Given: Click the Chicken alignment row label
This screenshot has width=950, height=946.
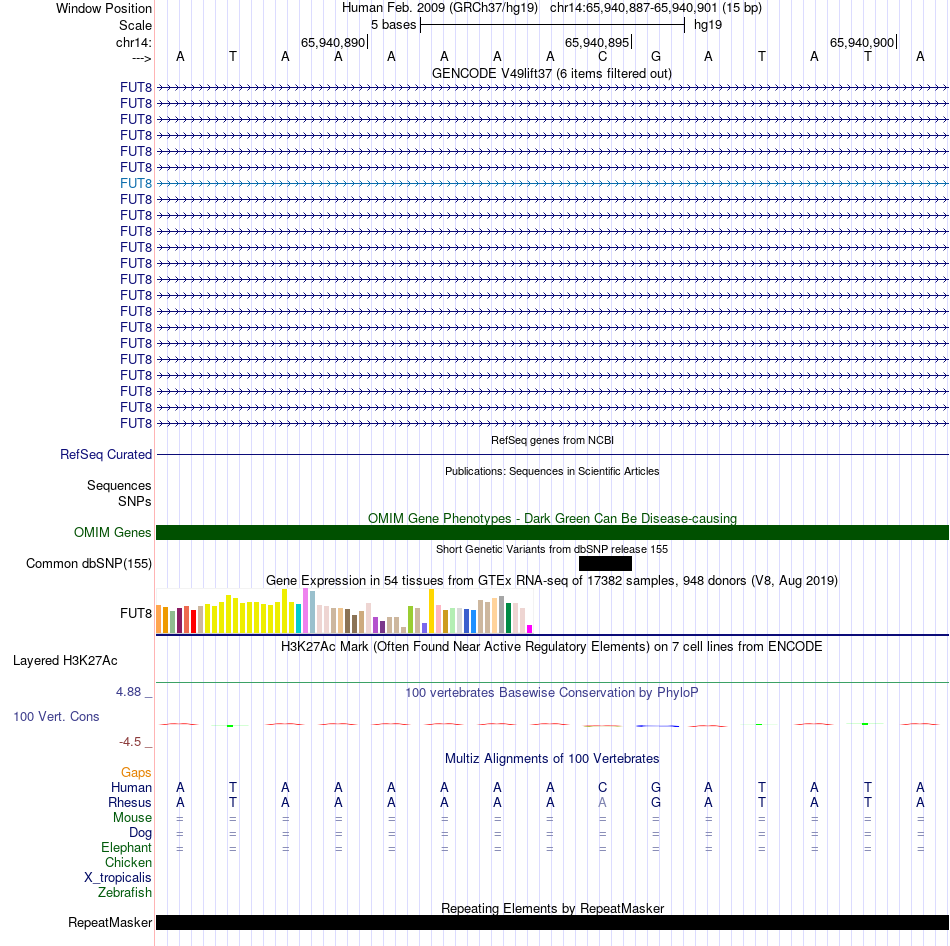Looking at the screenshot, I should pyautogui.click(x=128, y=862).
